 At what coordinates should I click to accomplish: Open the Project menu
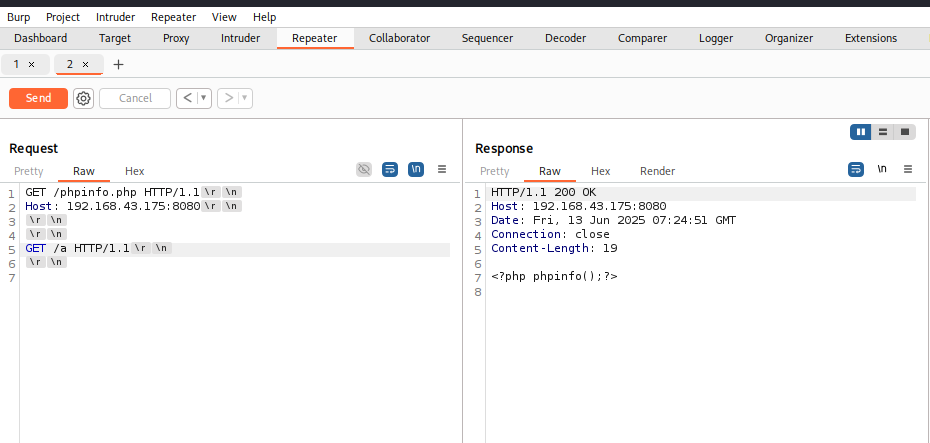pyautogui.click(x=63, y=17)
